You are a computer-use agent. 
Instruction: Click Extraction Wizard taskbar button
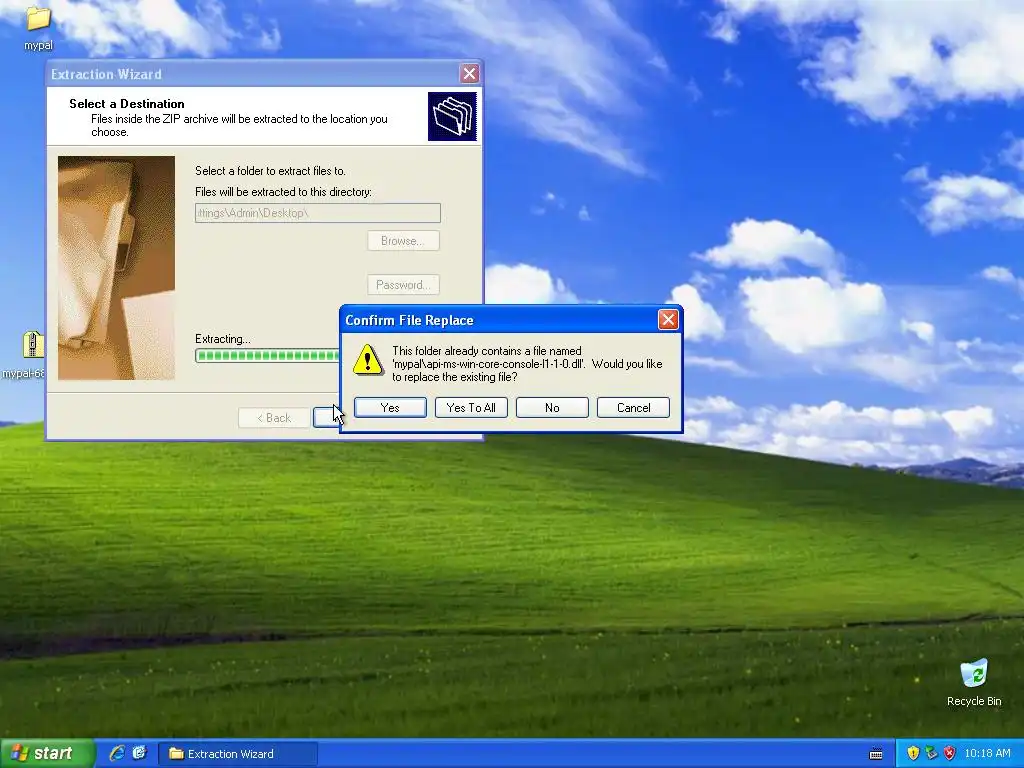tap(238, 754)
